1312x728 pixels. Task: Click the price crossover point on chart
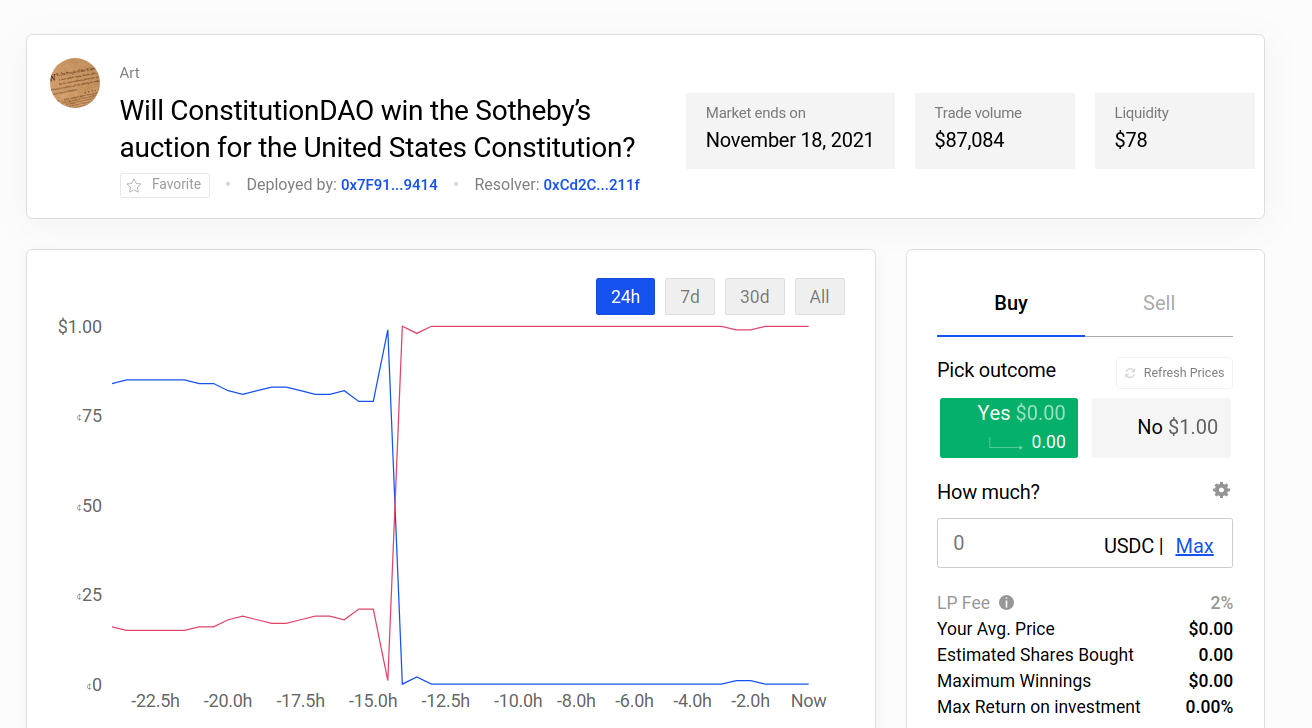(x=395, y=505)
